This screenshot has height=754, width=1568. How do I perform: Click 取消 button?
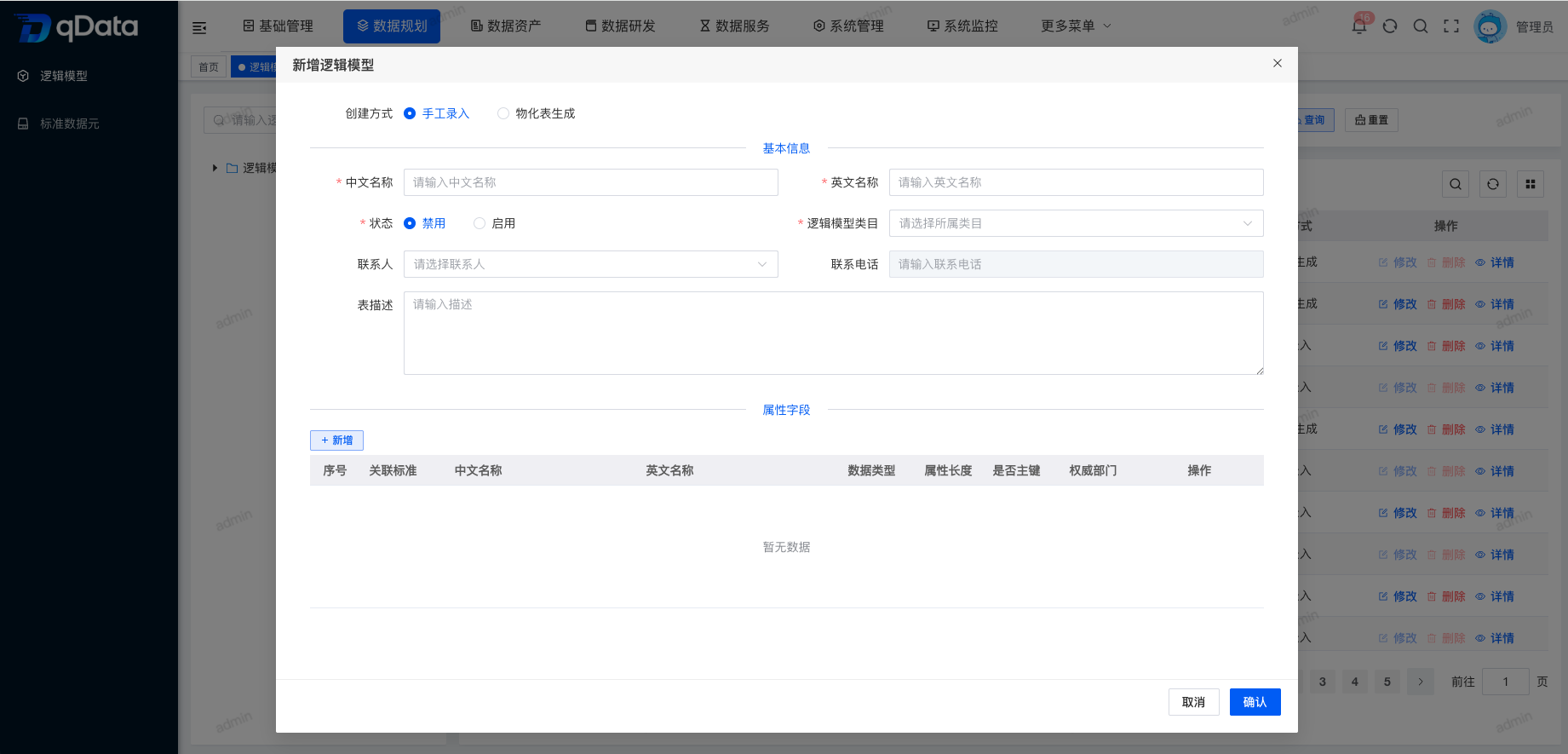pos(1193,702)
